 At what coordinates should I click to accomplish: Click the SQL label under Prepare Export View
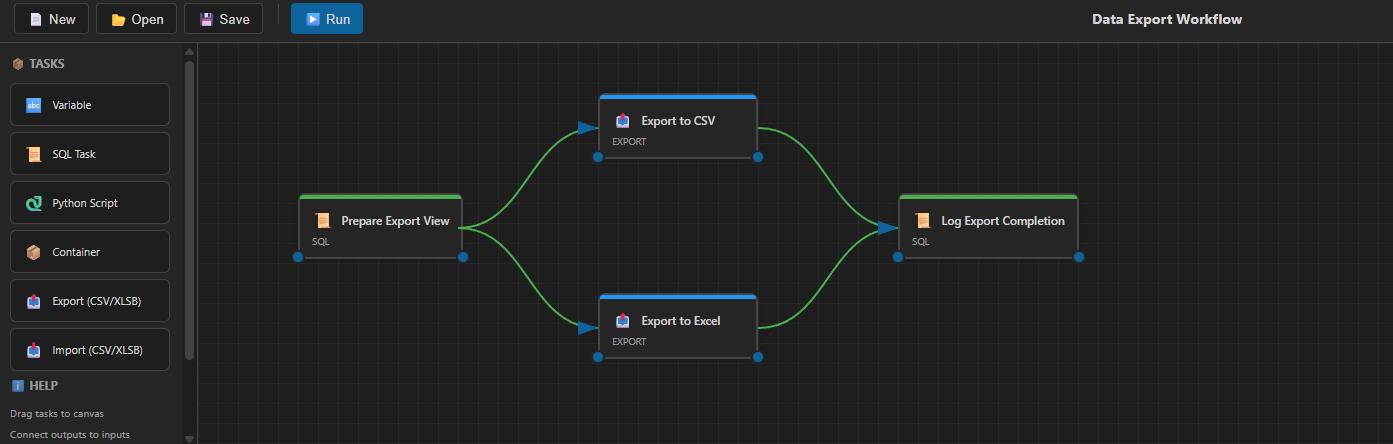click(x=320, y=241)
